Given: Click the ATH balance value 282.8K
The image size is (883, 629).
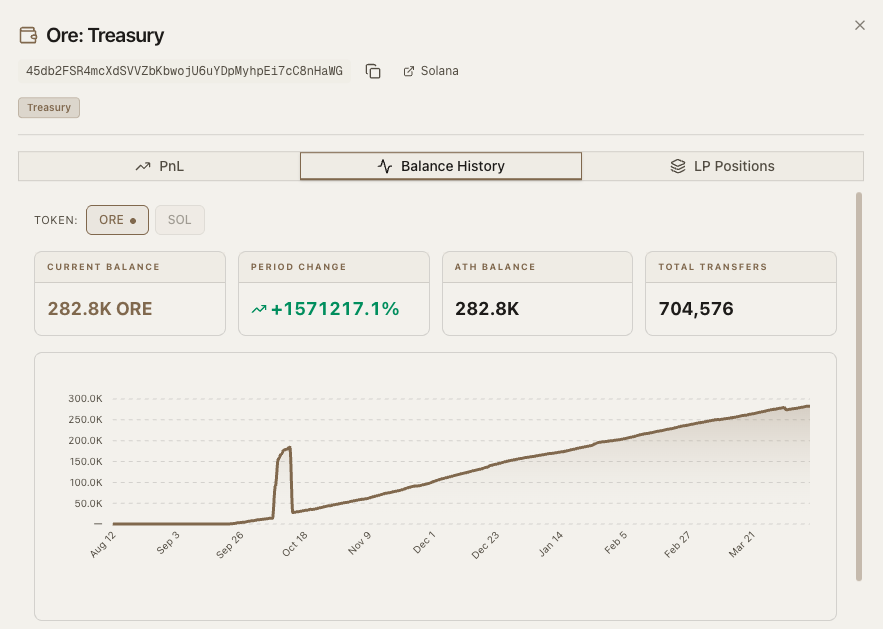Looking at the screenshot, I should coord(487,309).
